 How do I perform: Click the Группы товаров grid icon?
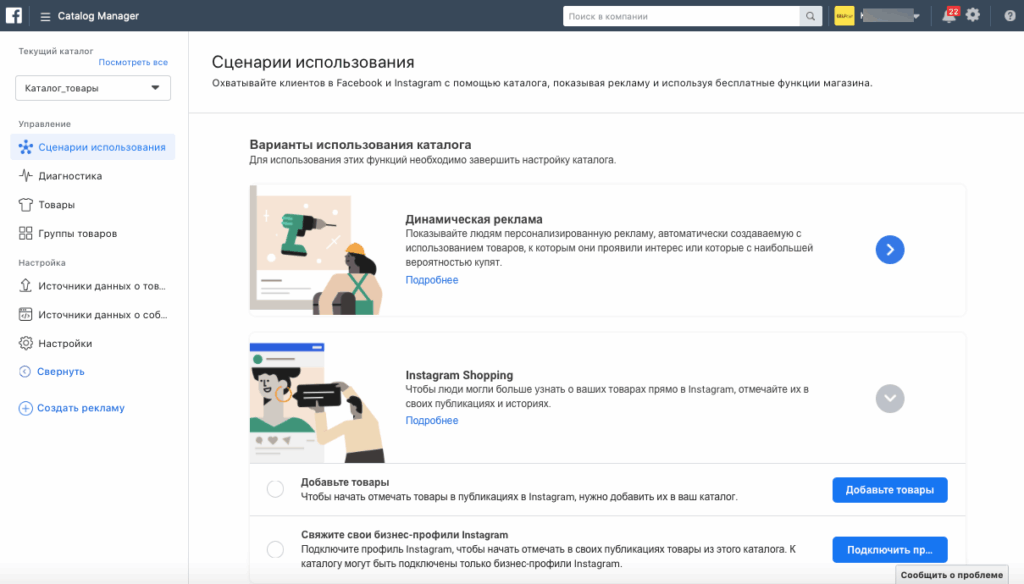(25, 233)
